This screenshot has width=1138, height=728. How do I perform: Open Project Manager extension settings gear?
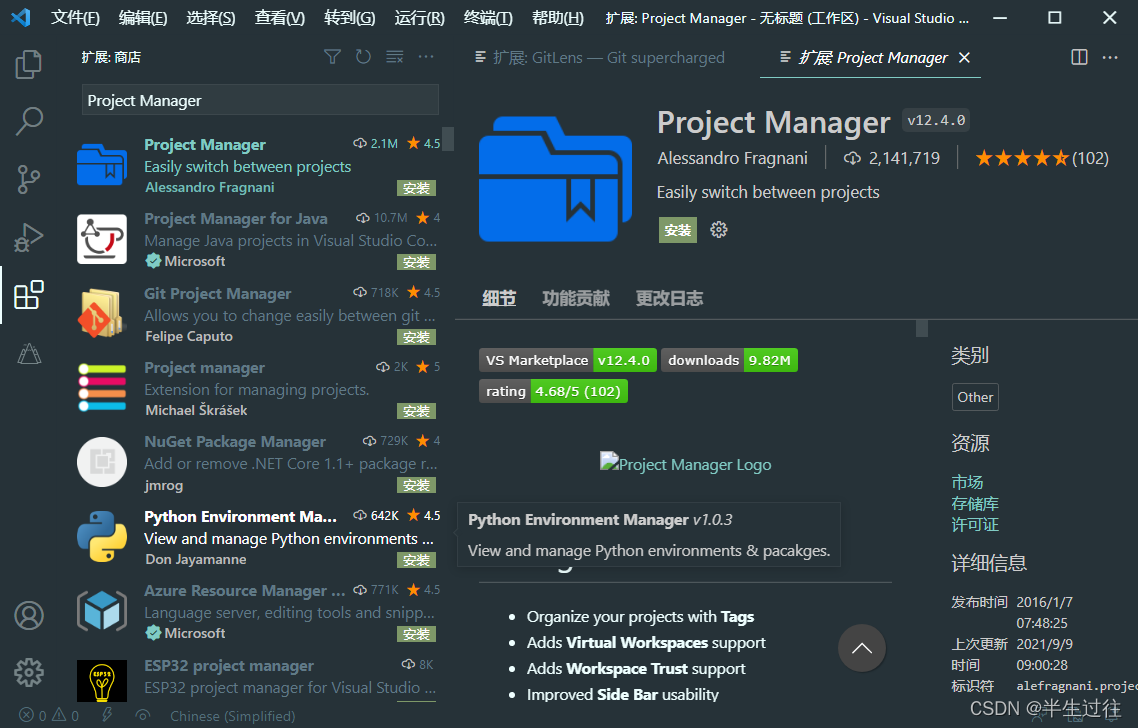[x=719, y=230]
